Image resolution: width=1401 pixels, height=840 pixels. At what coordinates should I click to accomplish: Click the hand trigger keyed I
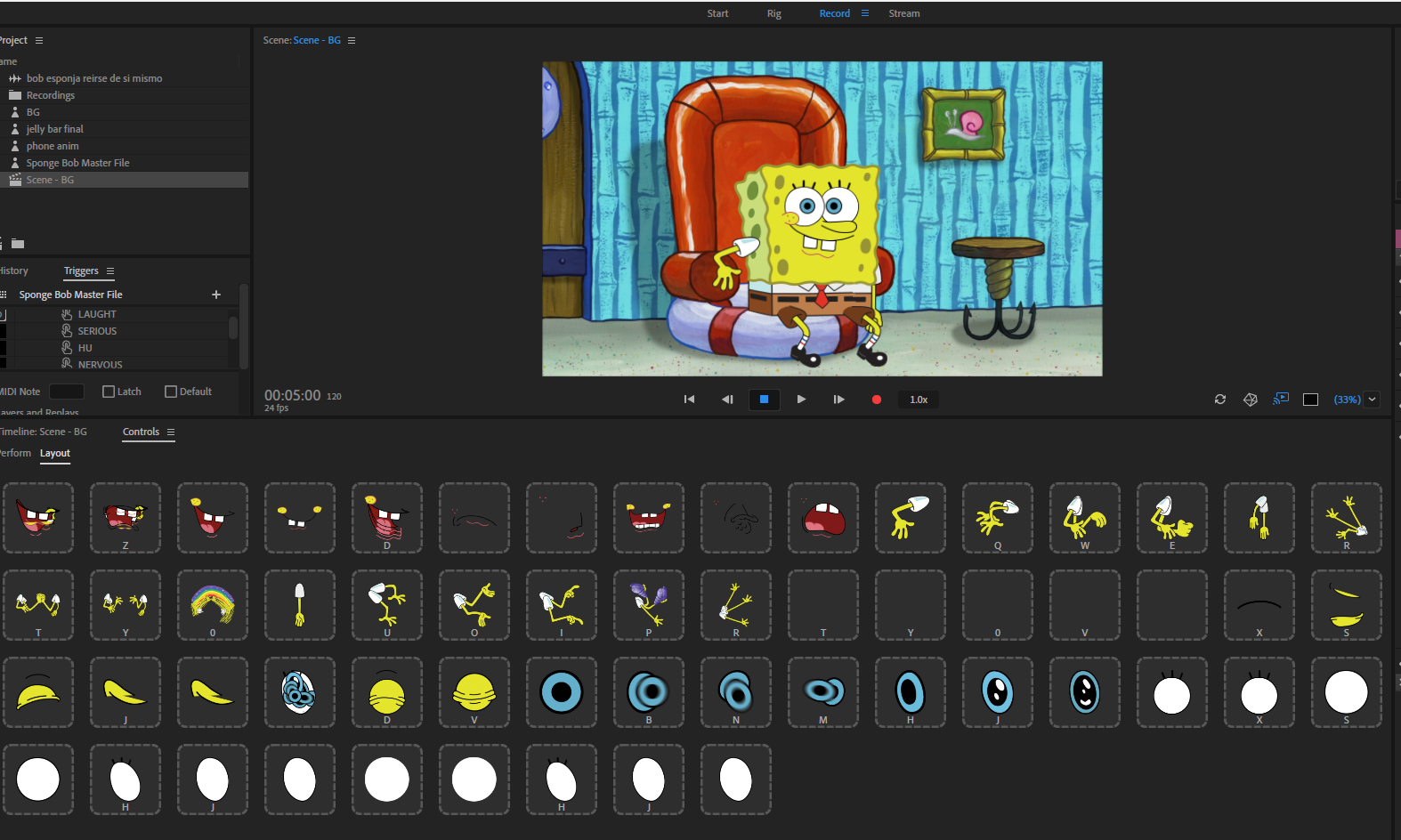pyautogui.click(x=562, y=605)
